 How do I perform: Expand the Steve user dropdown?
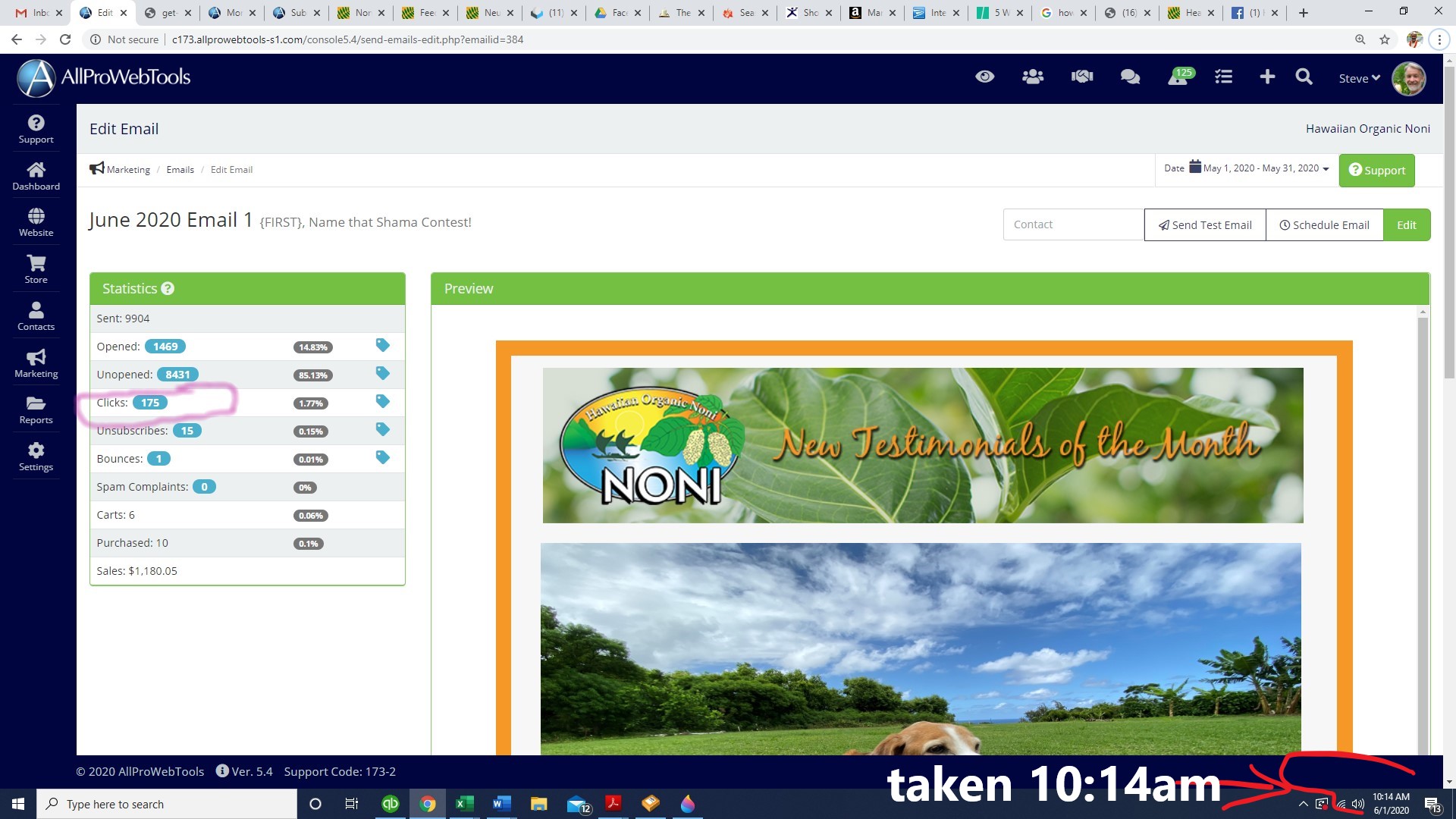click(x=1359, y=78)
